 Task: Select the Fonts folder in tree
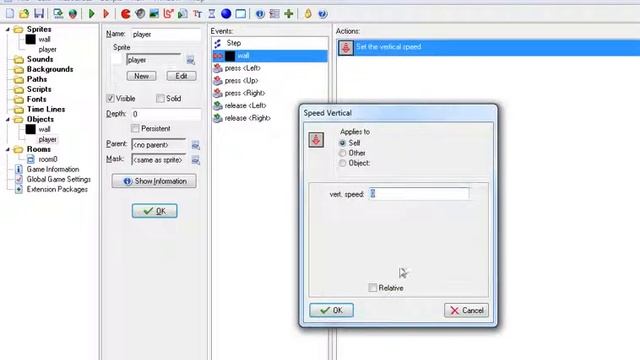click(36, 99)
